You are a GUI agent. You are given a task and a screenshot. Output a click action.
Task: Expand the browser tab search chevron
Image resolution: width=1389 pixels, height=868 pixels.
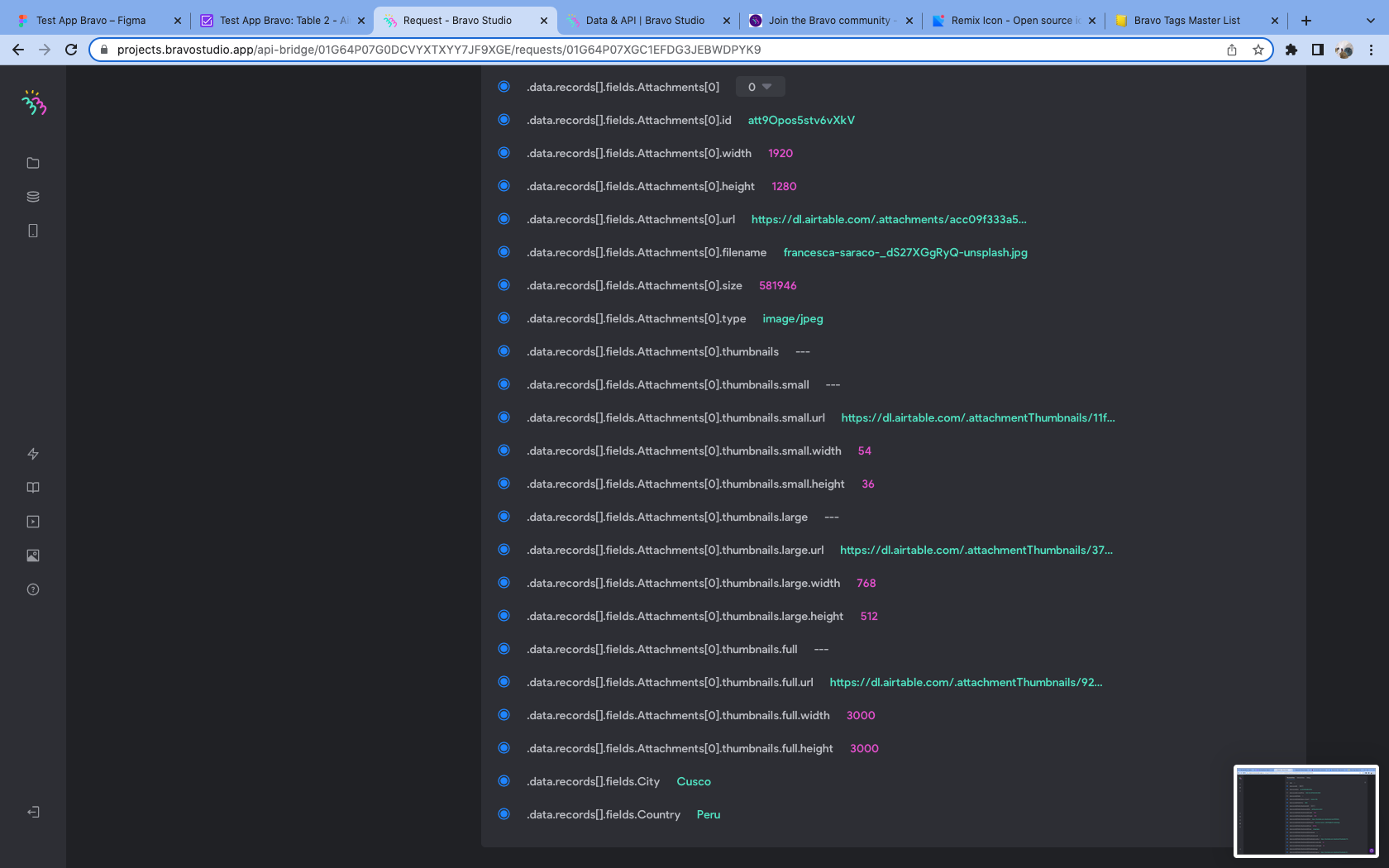coord(1370,21)
